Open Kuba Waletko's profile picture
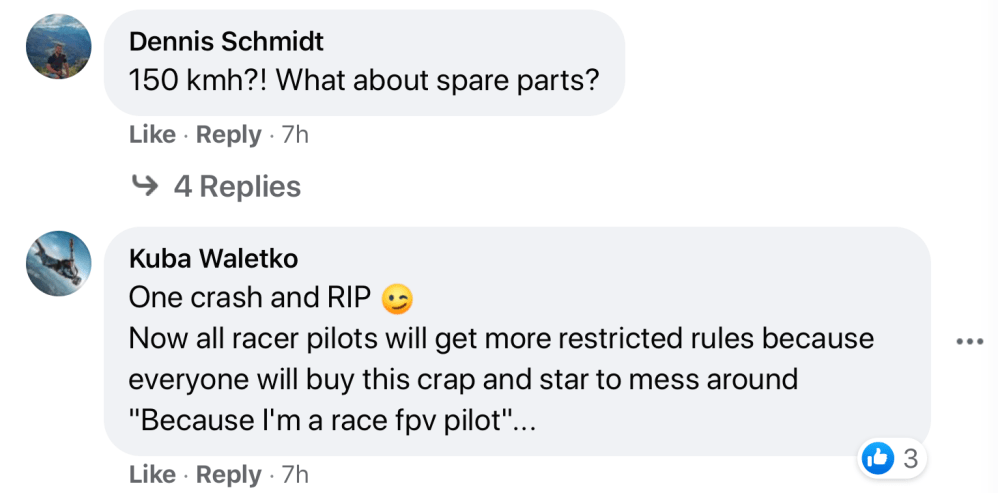 pos(59,263)
